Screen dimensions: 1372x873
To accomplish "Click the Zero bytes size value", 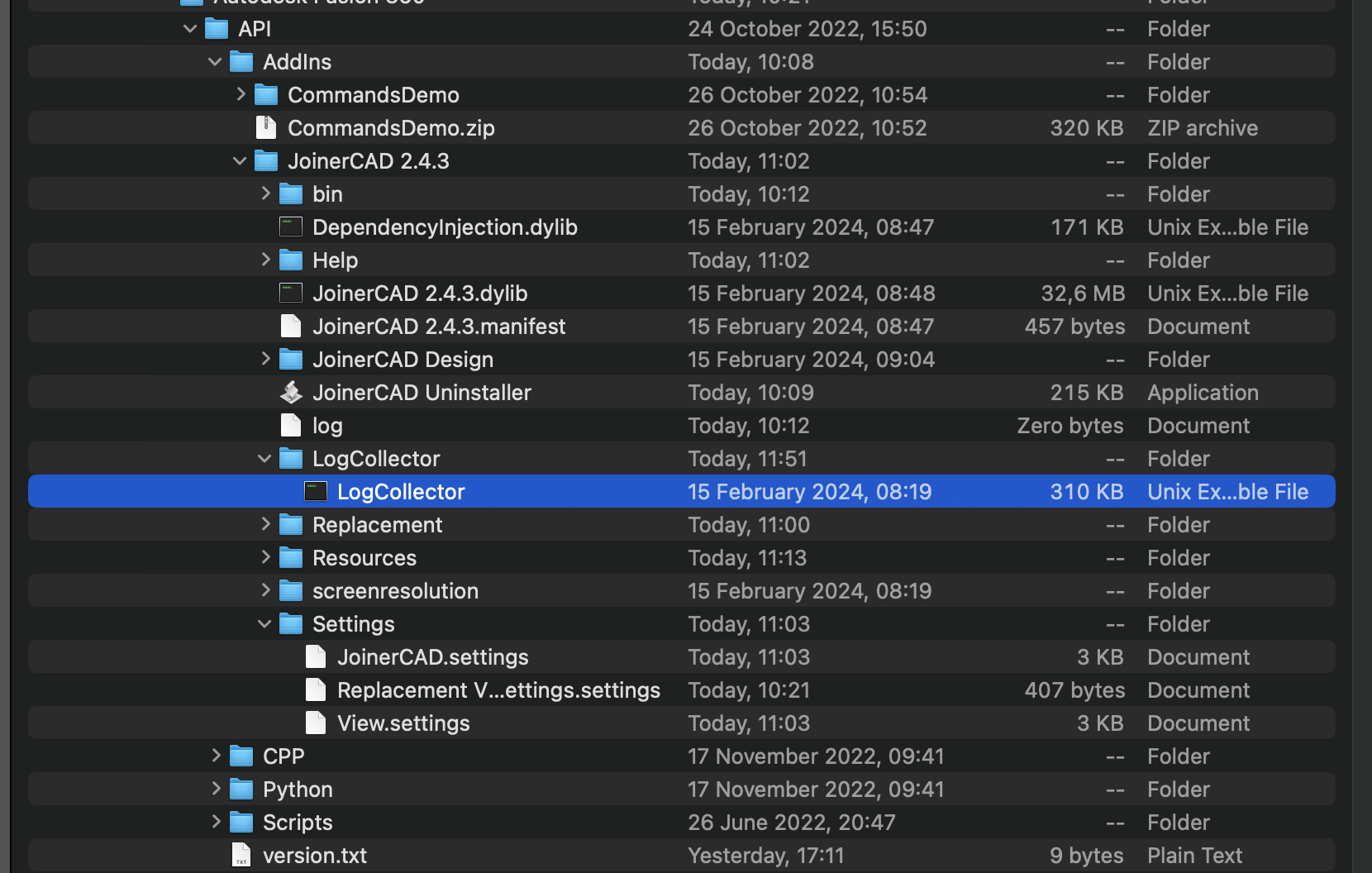I will pos(1070,426).
